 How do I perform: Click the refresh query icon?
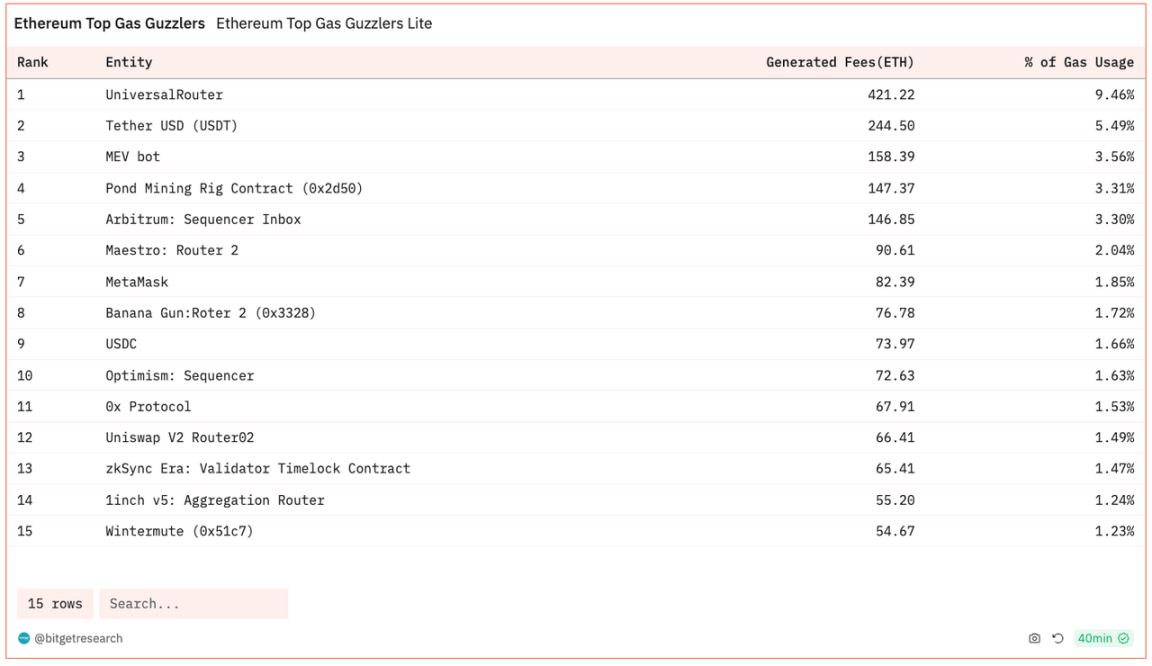pyautogui.click(x=1057, y=638)
